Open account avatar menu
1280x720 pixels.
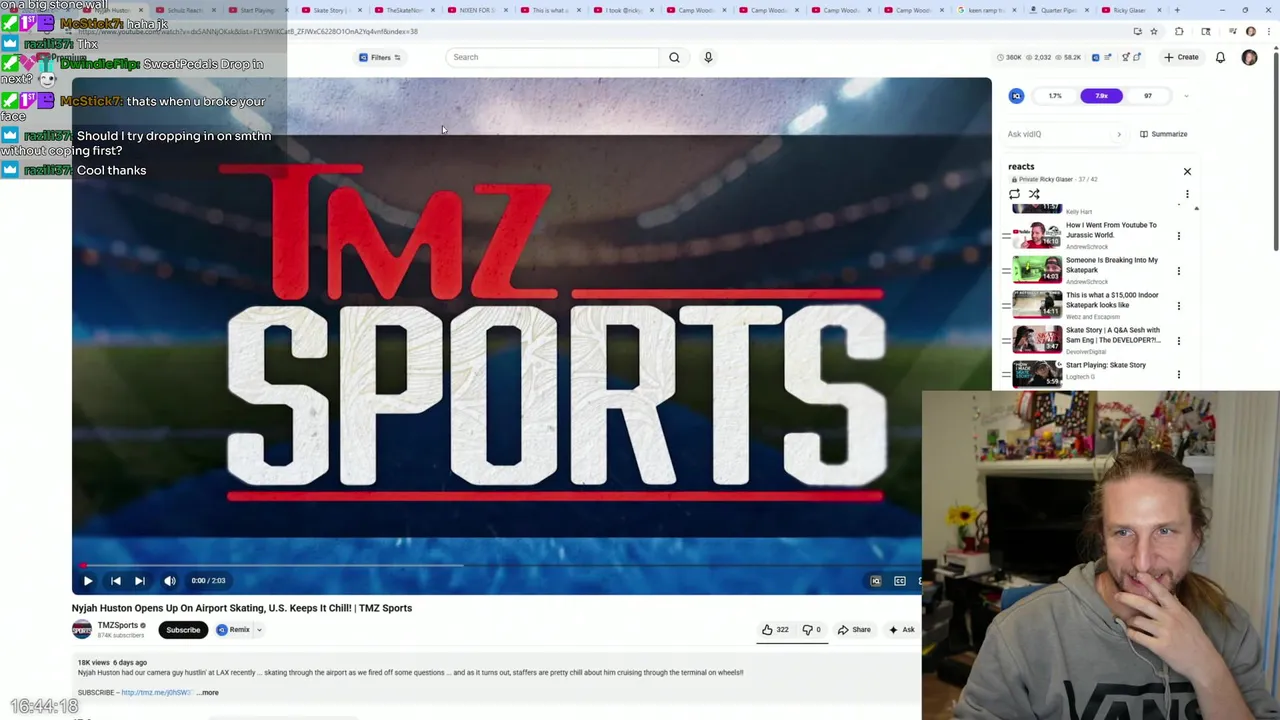coord(1249,57)
